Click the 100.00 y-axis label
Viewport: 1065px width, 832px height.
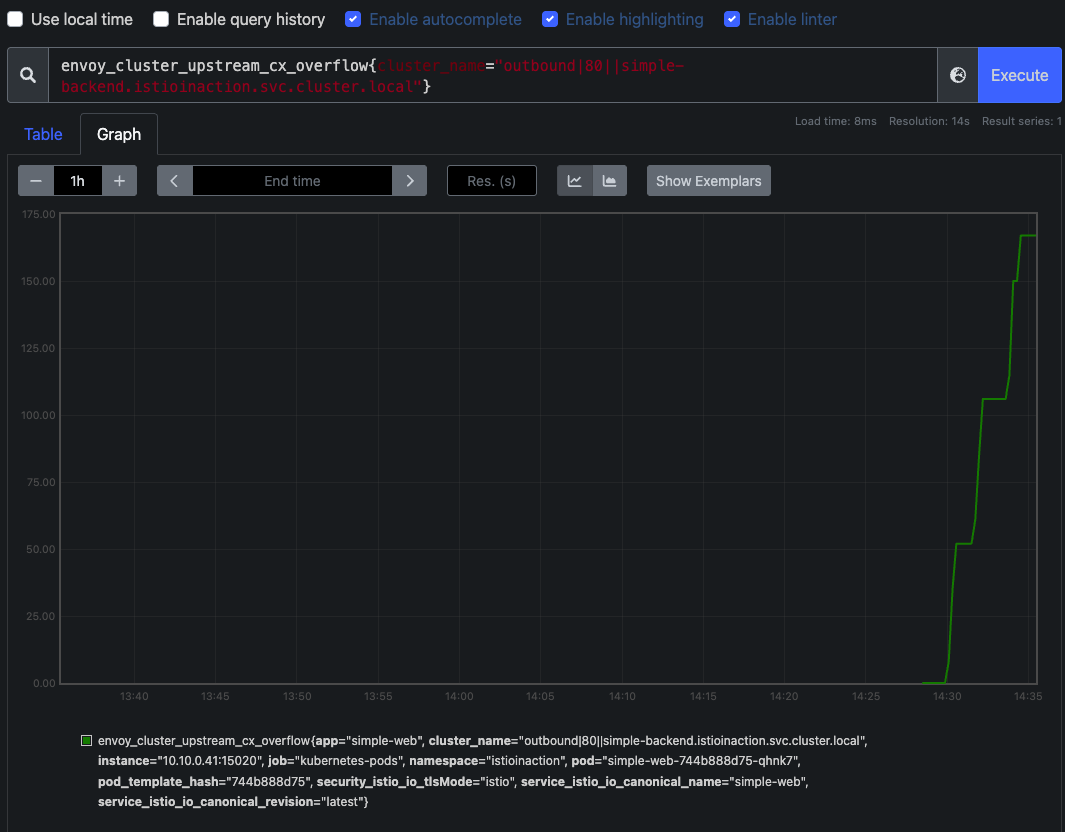coord(39,415)
